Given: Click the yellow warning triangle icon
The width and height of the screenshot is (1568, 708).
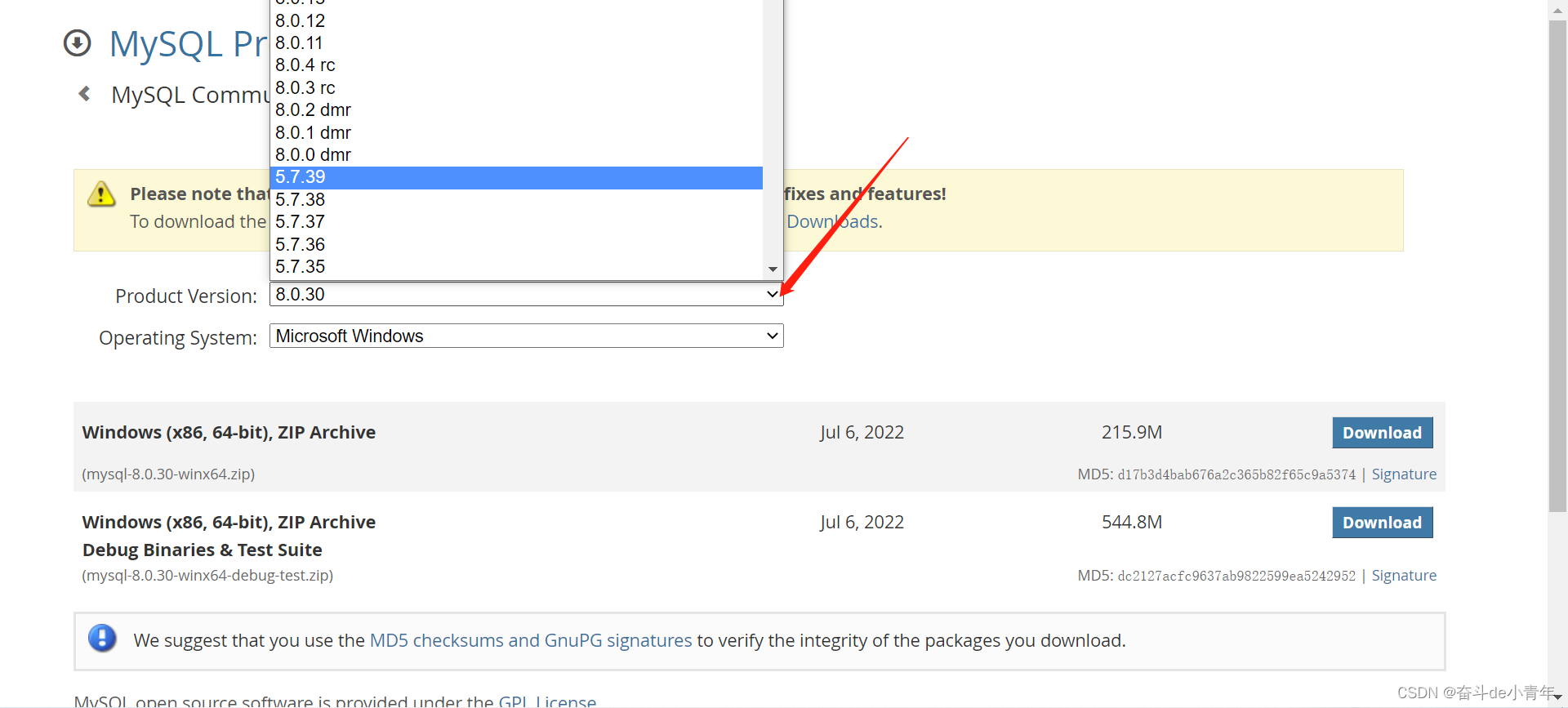Looking at the screenshot, I should point(101,194).
